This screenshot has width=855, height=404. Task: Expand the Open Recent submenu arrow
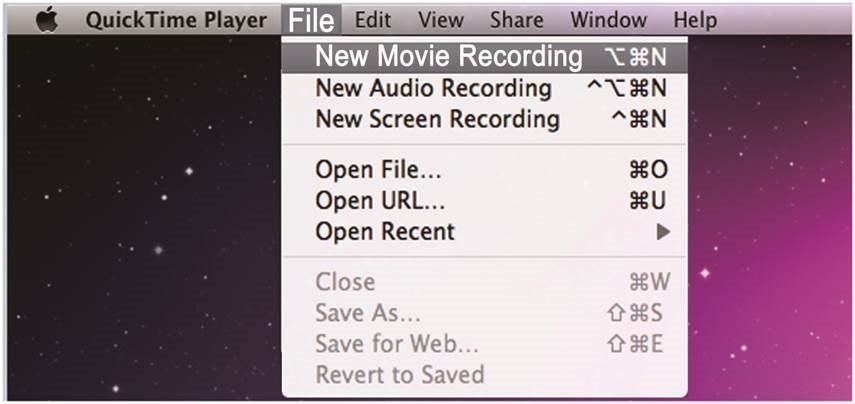tap(662, 232)
